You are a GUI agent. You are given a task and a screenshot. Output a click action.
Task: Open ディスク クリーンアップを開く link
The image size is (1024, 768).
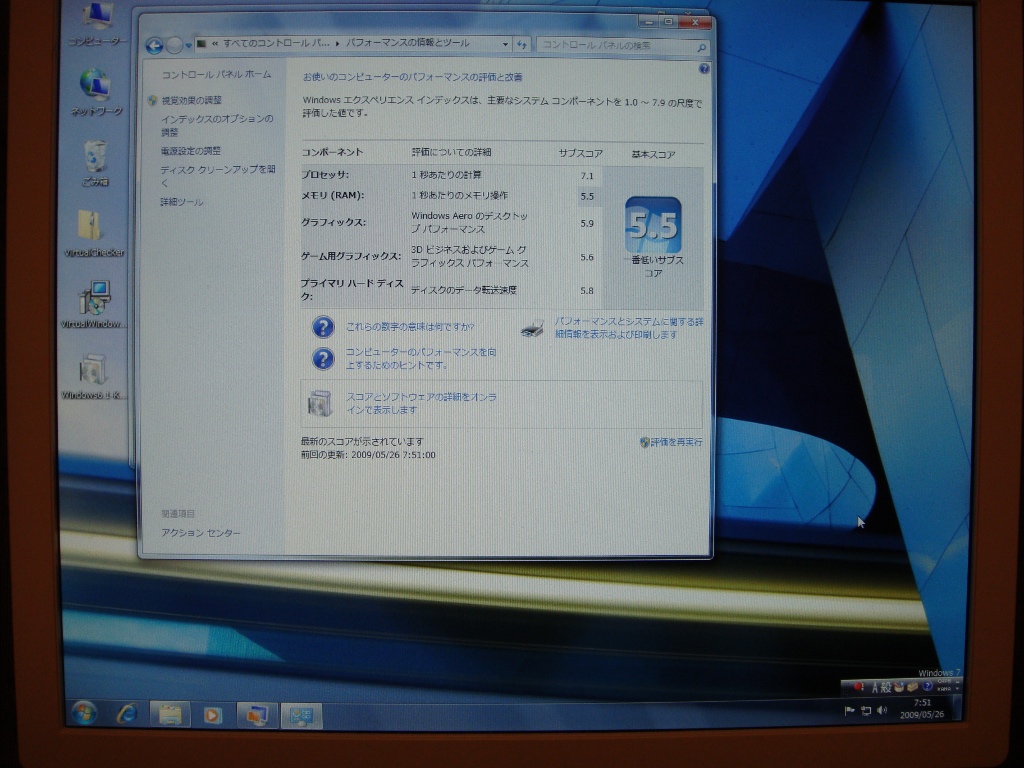point(218,176)
